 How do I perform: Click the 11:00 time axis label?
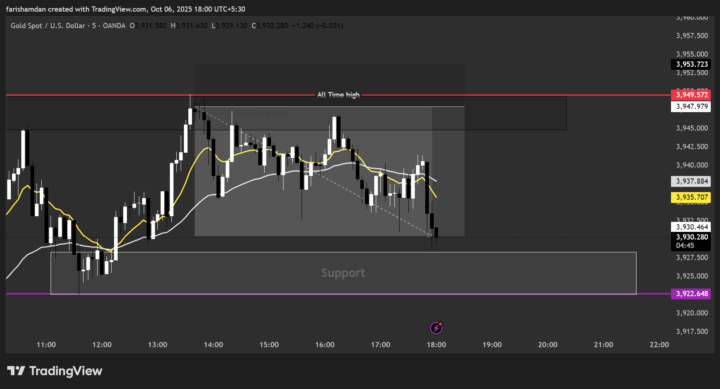click(46, 344)
